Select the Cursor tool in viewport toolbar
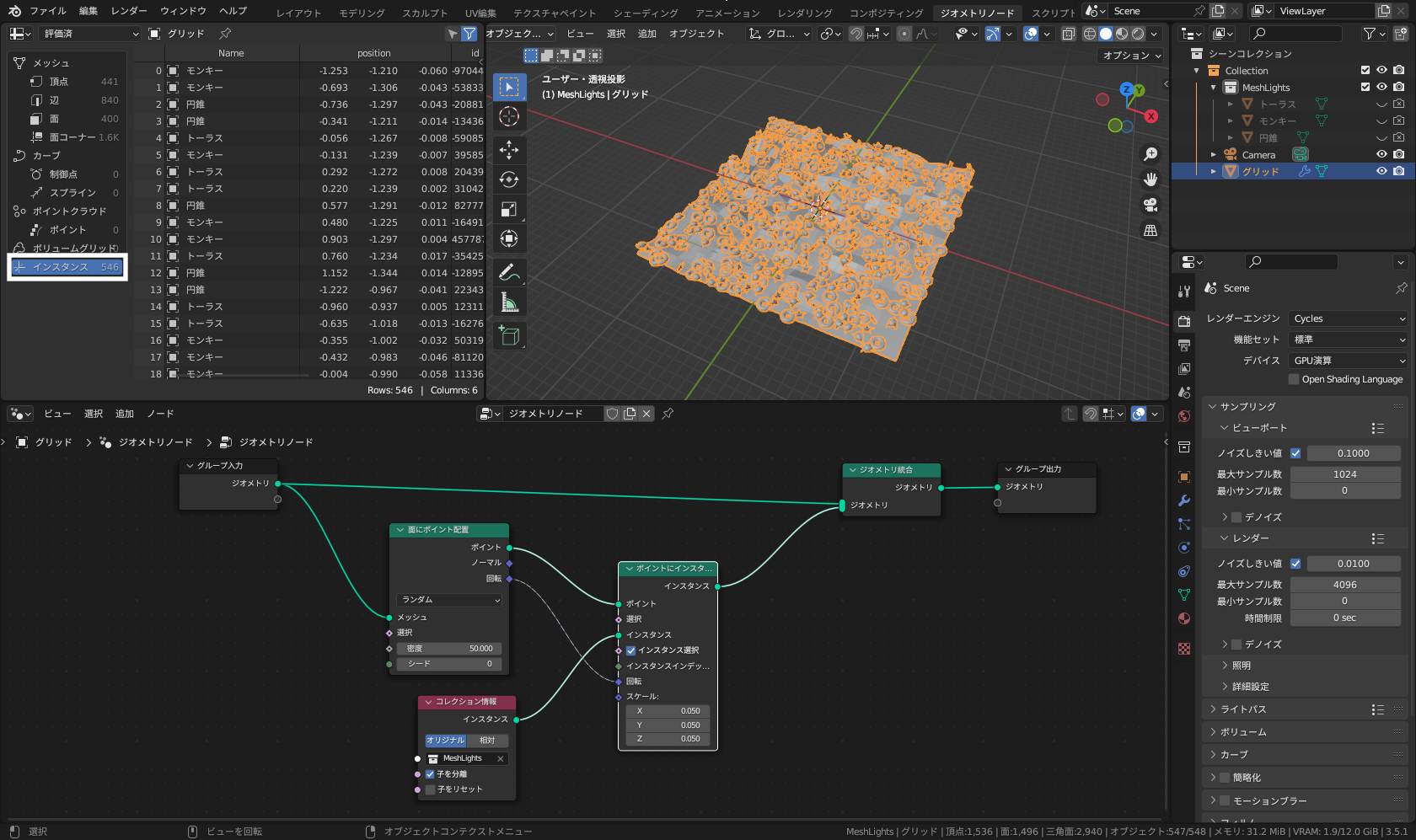Screen dimensions: 1416x840 [509, 116]
